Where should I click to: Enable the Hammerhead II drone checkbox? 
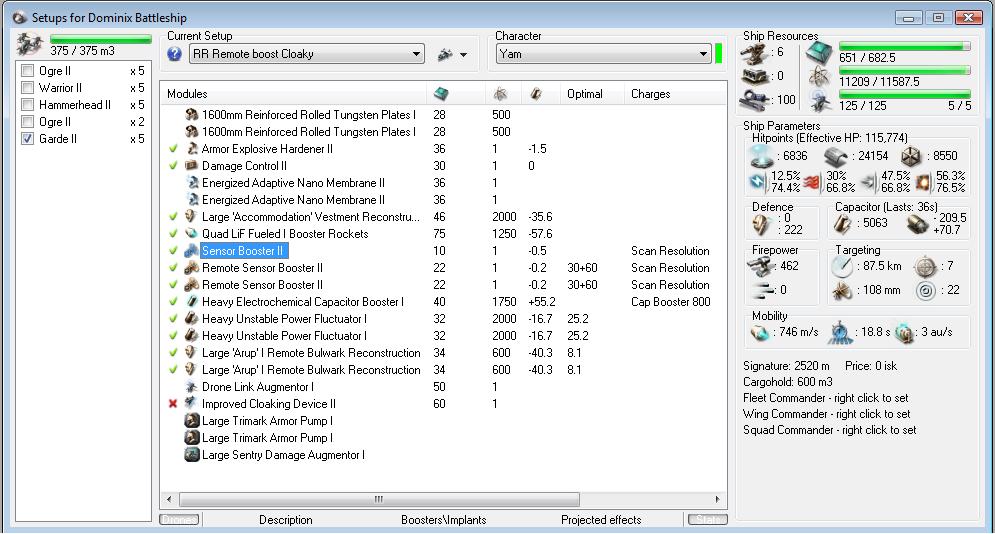(x=27, y=105)
